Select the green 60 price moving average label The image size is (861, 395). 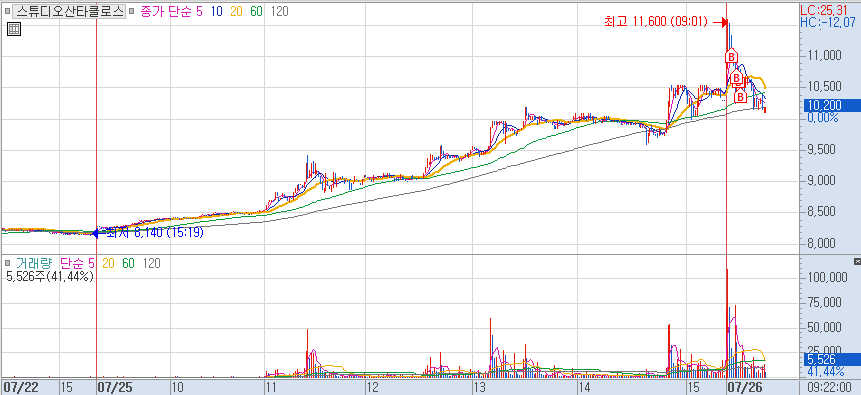coord(256,11)
